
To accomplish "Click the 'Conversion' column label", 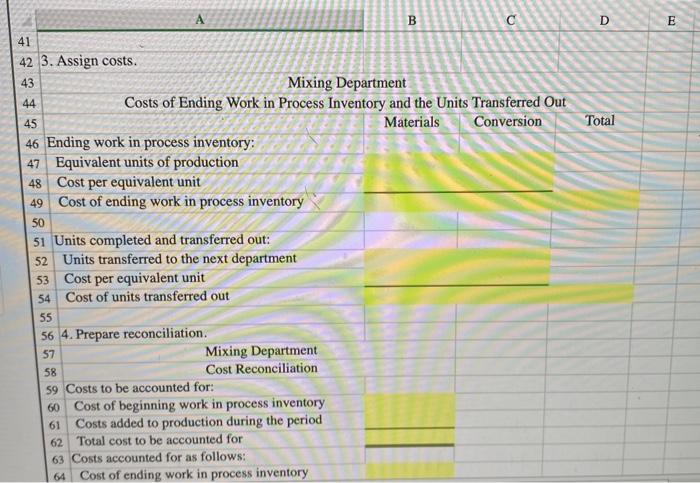I will click(508, 121).
